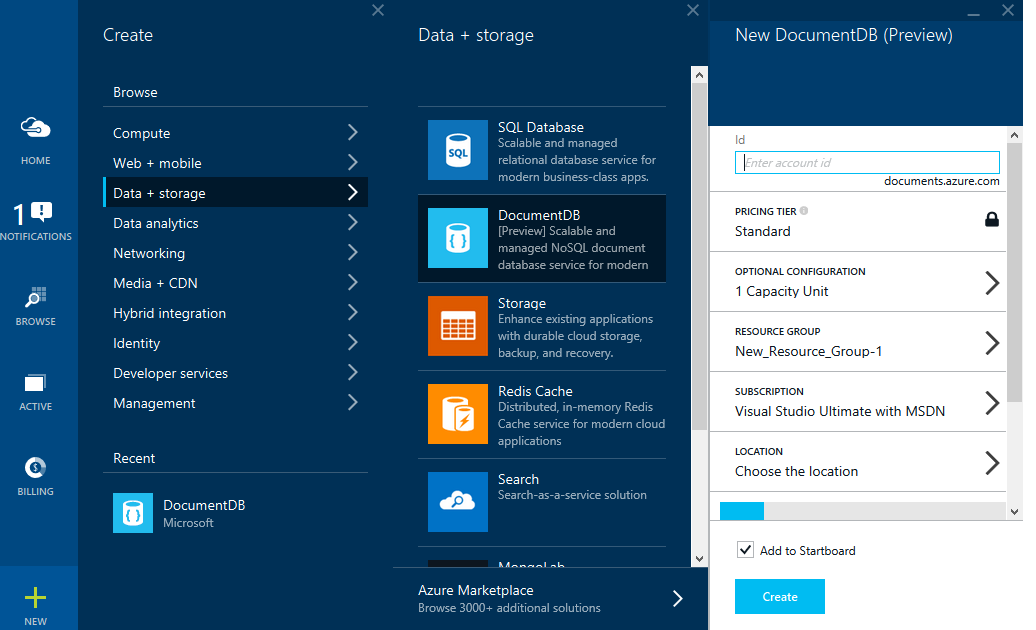Image resolution: width=1036 pixels, height=630 pixels.
Task: Click the pricing tier lock icon
Action: (x=992, y=219)
